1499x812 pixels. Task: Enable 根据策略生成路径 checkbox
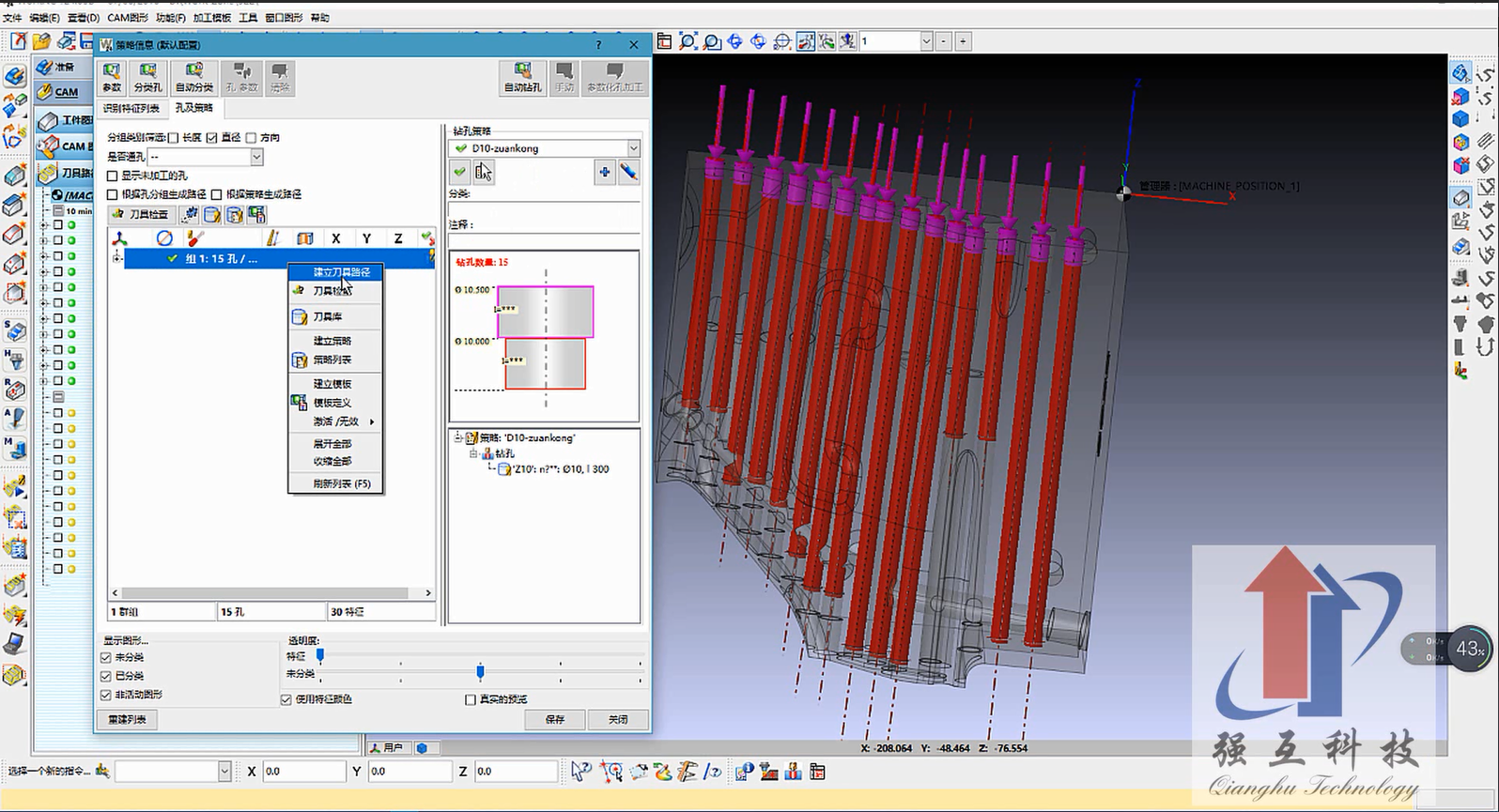(x=217, y=194)
